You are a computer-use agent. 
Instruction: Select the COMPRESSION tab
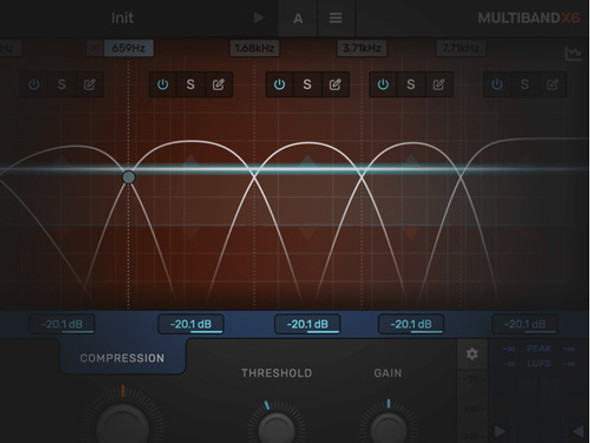pyautogui.click(x=122, y=358)
